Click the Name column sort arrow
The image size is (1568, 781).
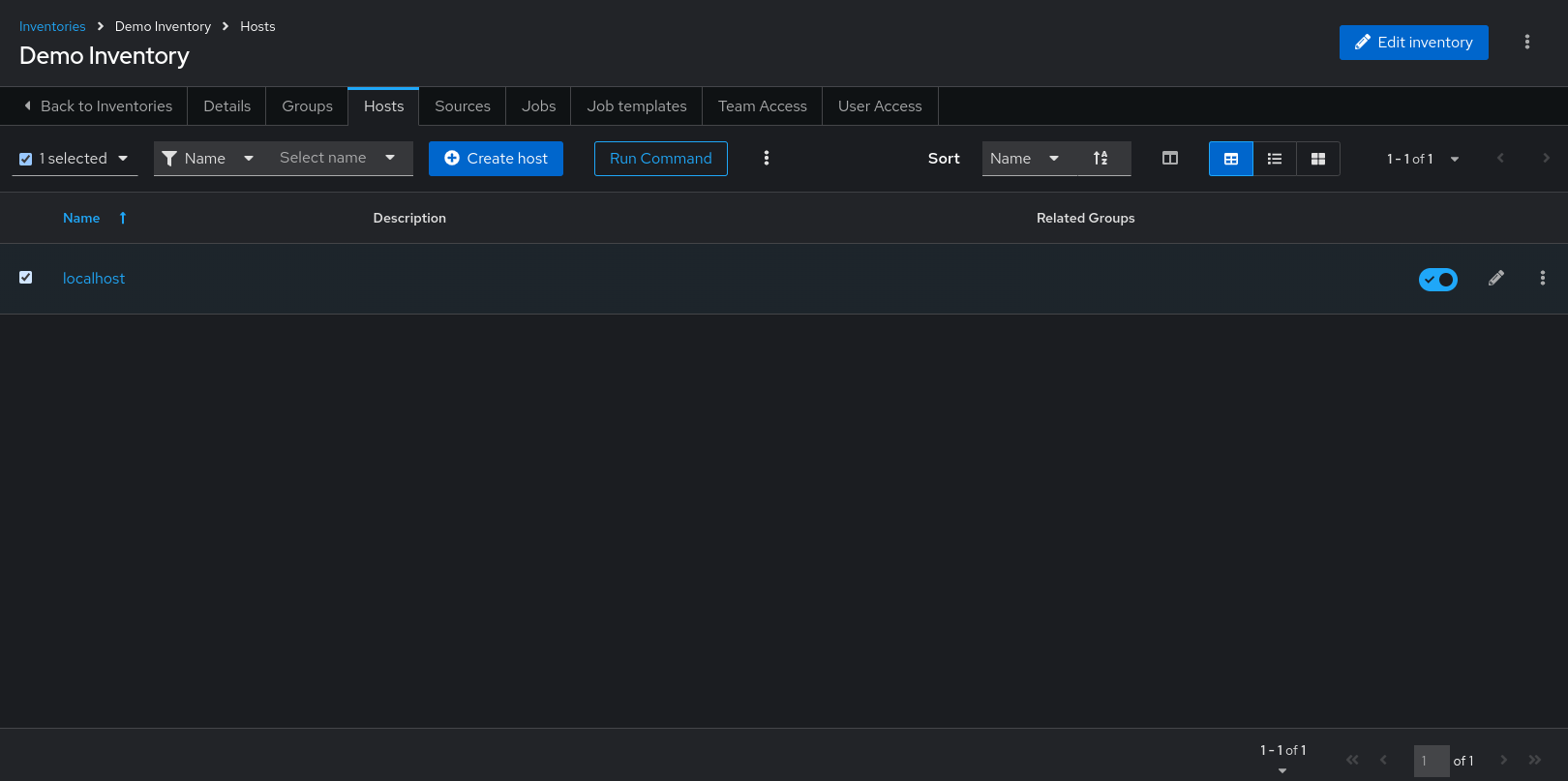[123, 218]
